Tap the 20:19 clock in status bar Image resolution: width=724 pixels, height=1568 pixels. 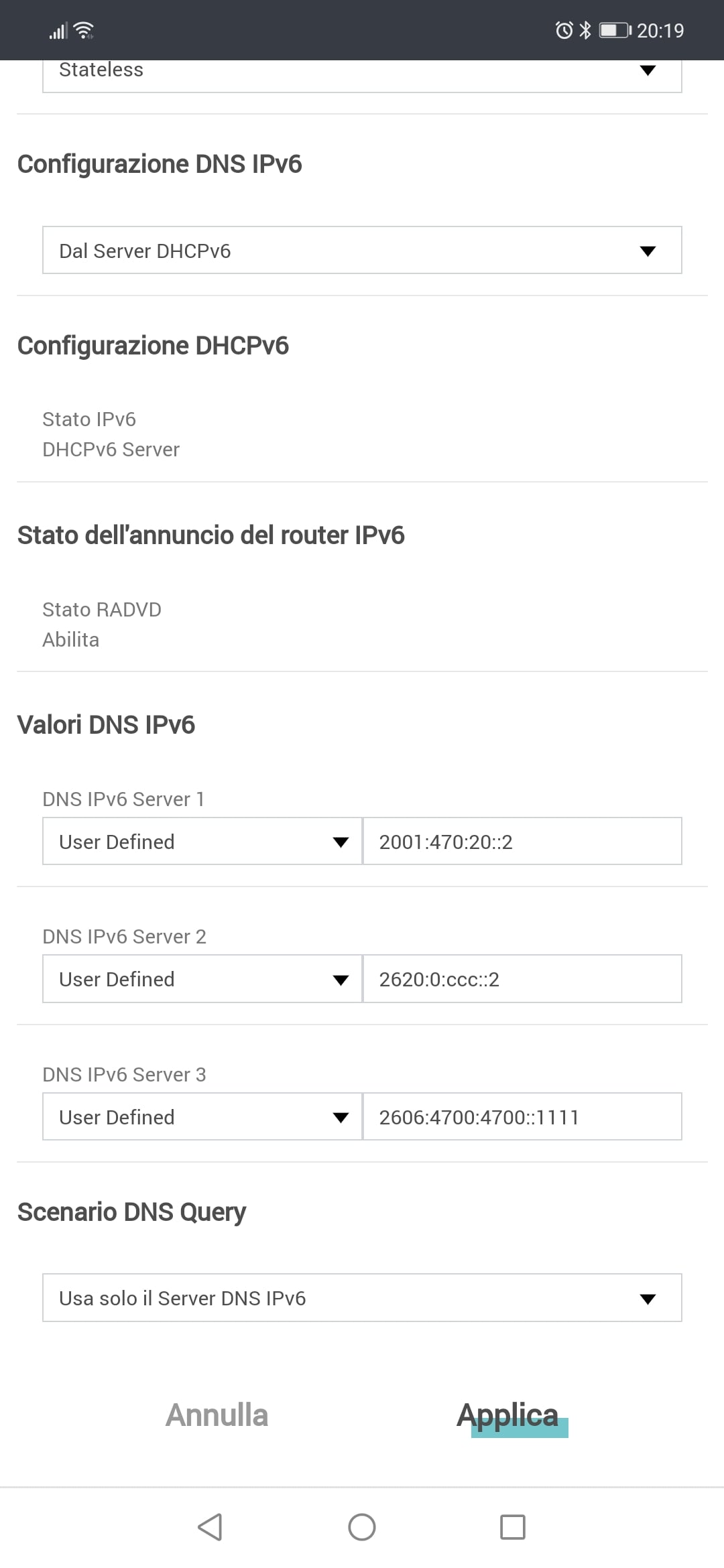pos(660,31)
